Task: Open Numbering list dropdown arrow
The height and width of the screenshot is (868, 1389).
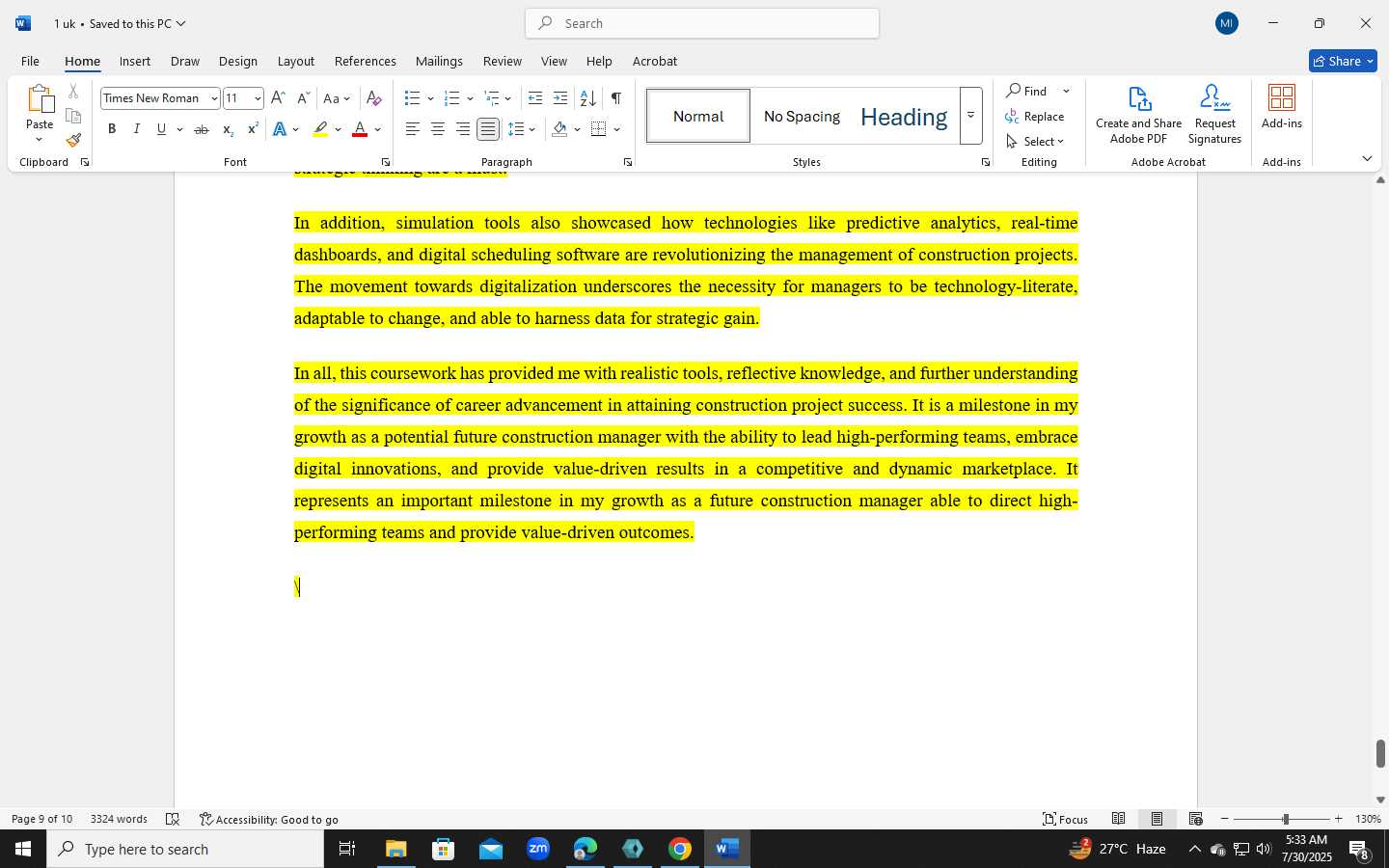Action: [x=470, y=98]
